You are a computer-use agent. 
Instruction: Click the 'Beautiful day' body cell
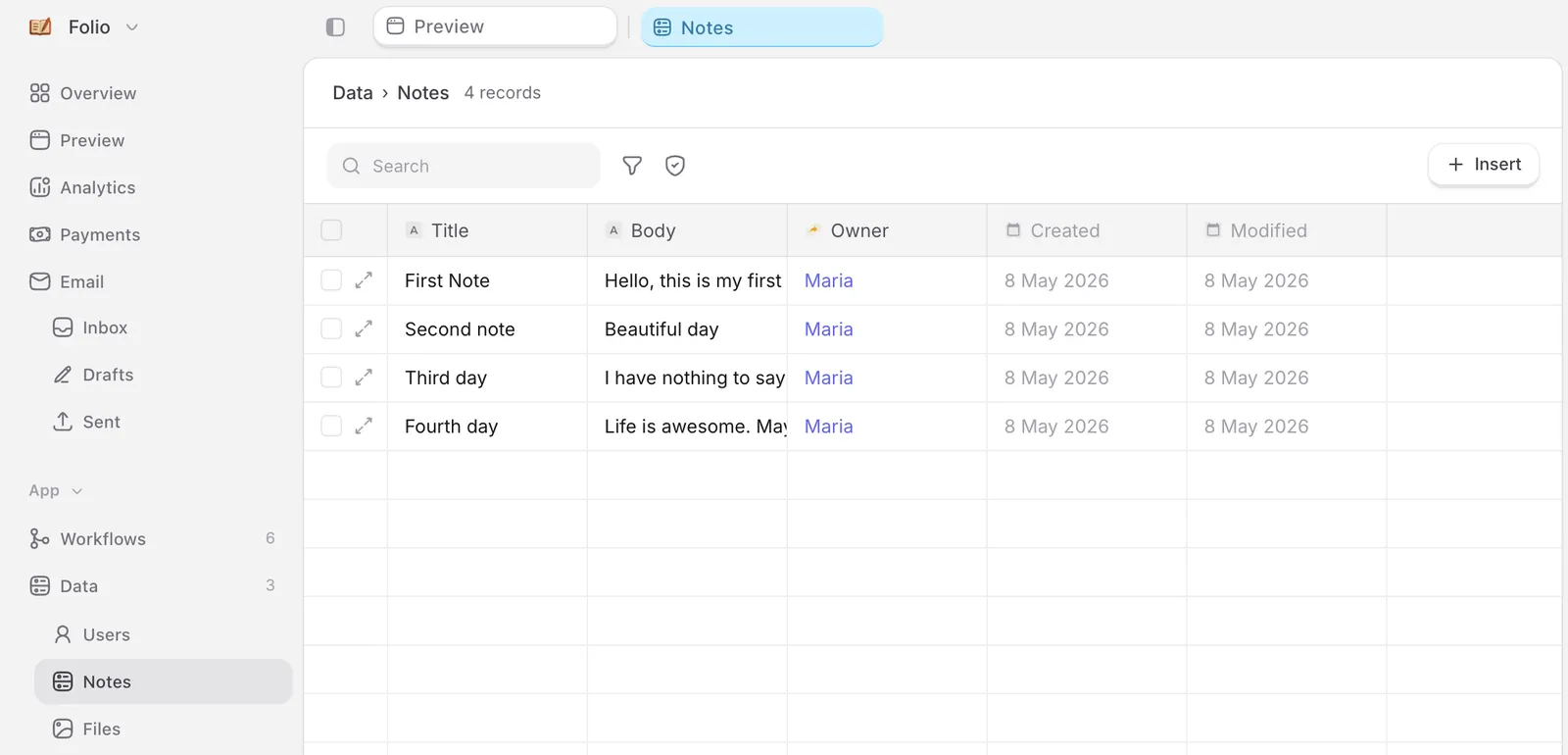pos(687,329)
